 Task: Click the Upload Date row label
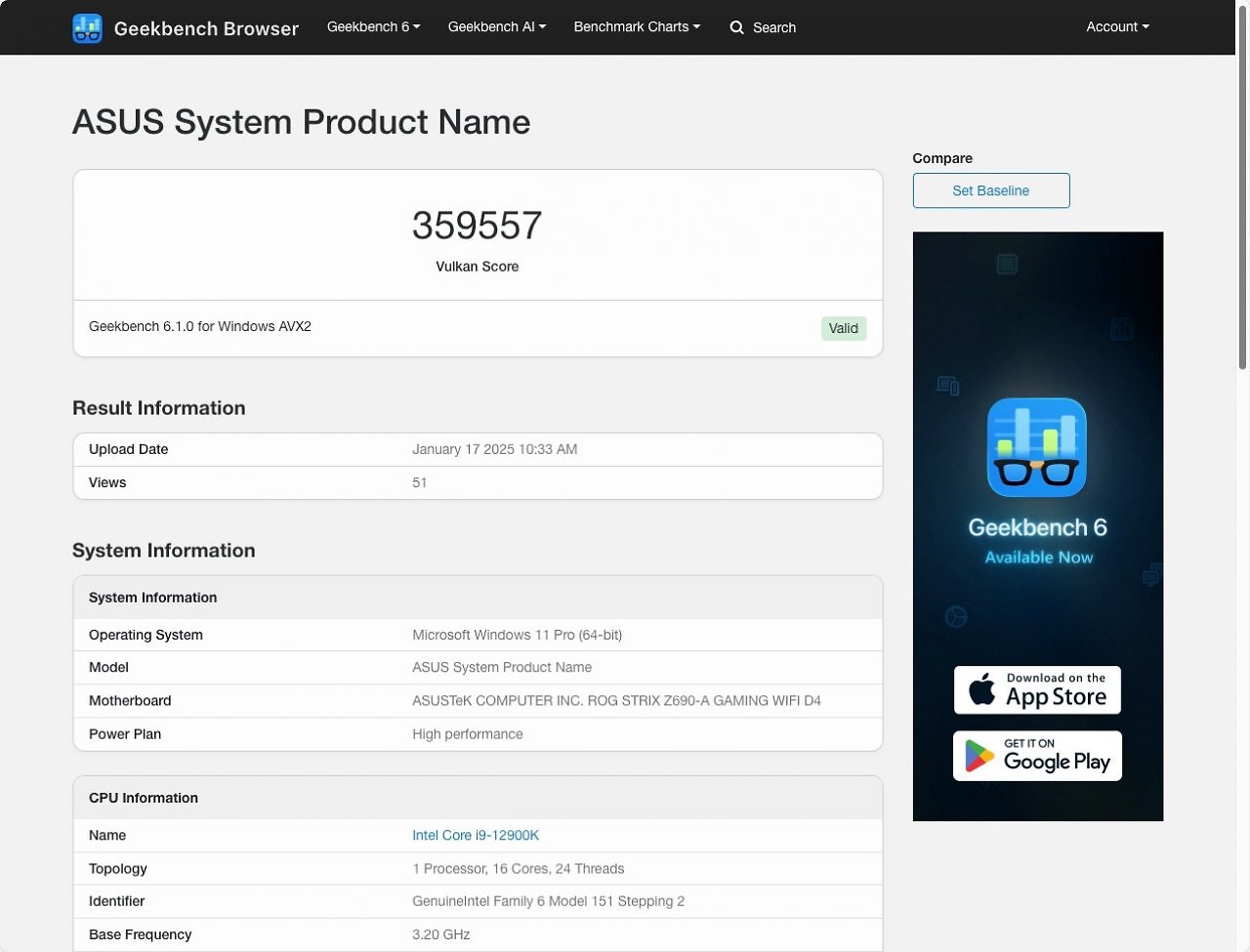129,449
